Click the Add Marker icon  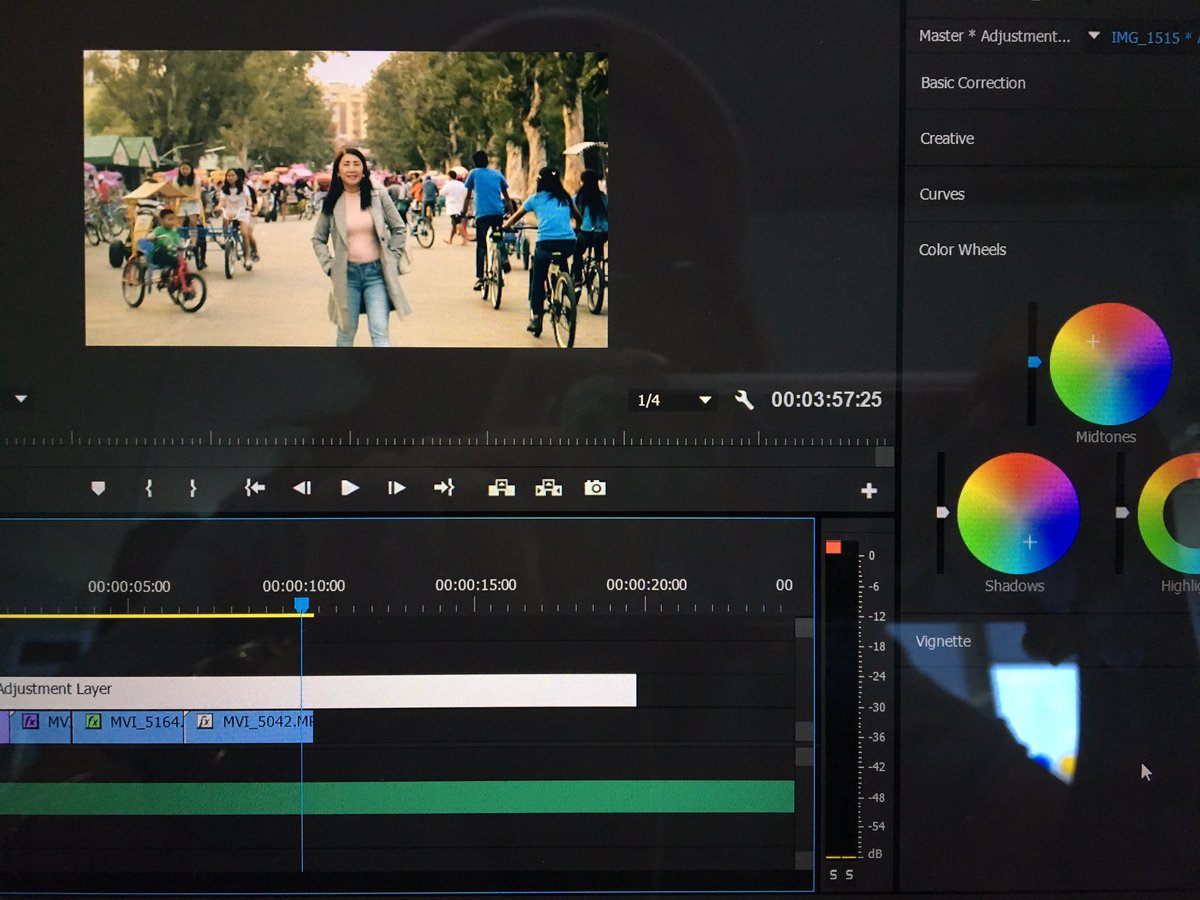(x=97, y=488)
